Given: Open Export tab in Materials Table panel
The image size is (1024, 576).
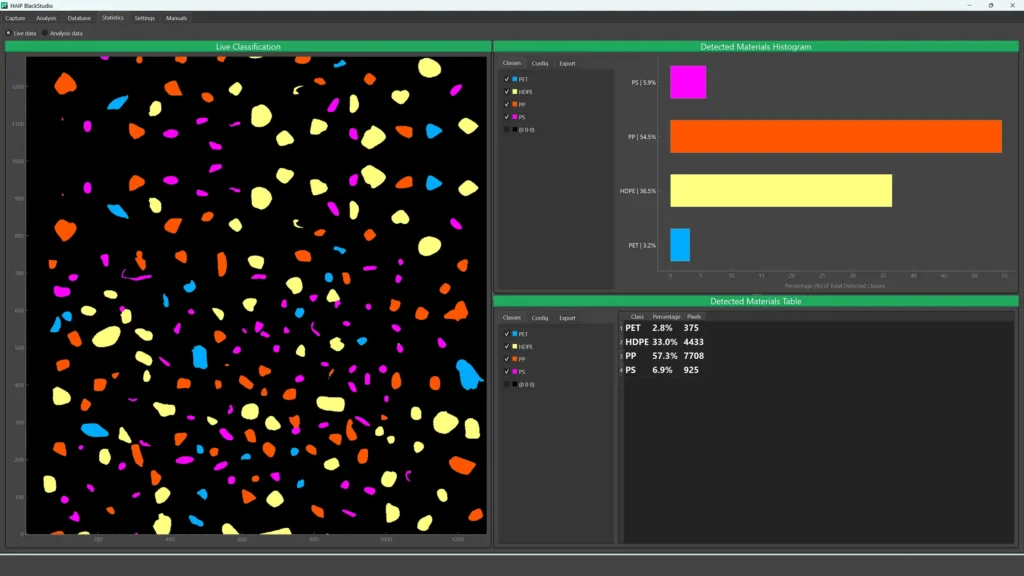Looking at the screenshot, I should tap(567, 318).
